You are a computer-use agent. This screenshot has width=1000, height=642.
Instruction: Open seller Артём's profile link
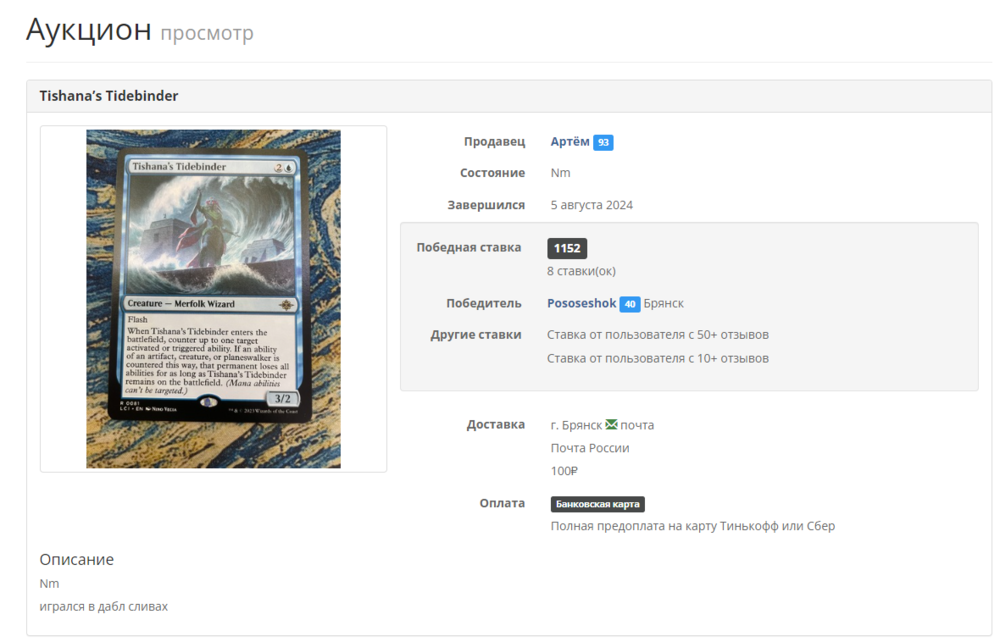tap(570, 142)
